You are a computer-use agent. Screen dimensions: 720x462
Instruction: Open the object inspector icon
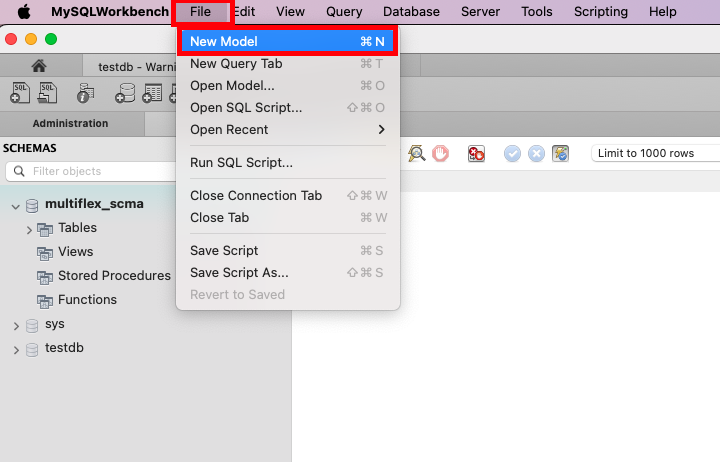[x=85, y=93]
